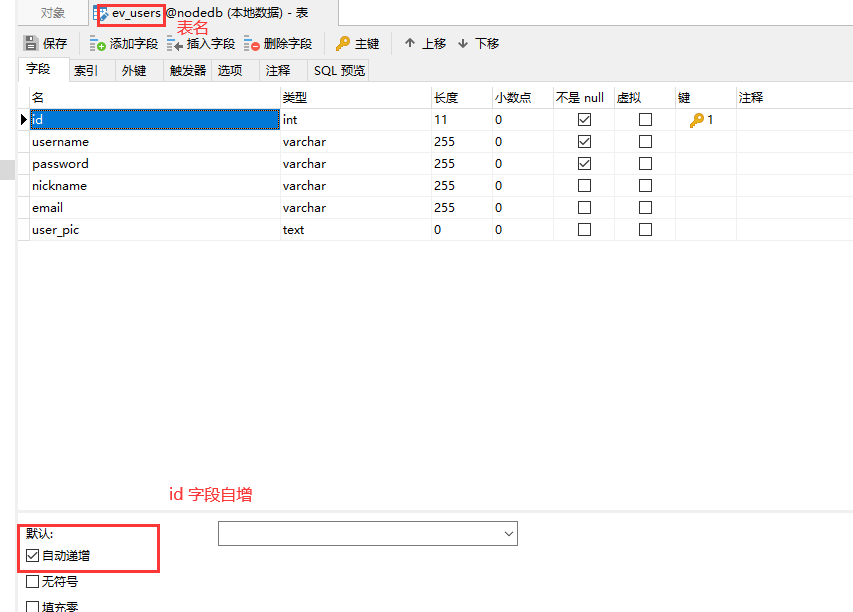
Task: Uncheck Not Null for the id field
Action: pyautogui.click(x=584, y=120)
